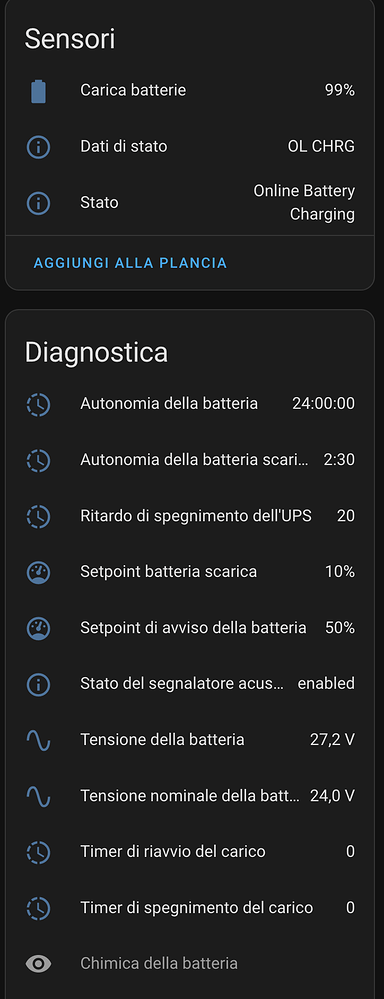Click the sine wave icon for Tensione nominale

coord(38,796)
